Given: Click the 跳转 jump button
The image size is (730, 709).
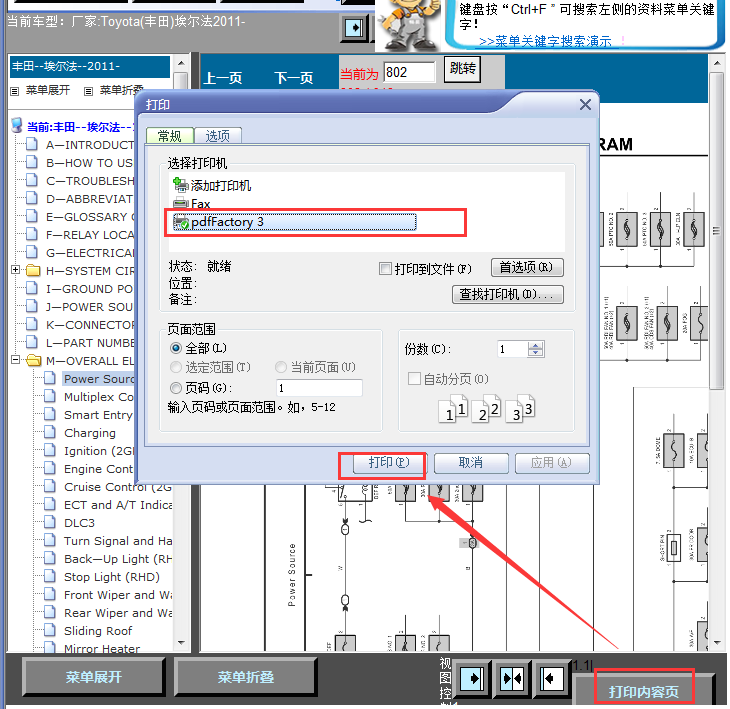Looking at the screenshot, I should (462, 69).
